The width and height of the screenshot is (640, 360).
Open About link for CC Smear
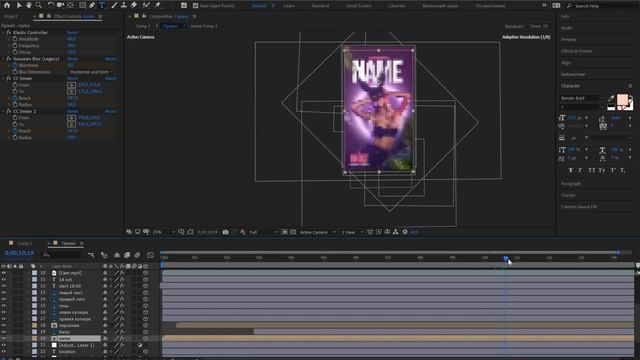pos(111,78)
